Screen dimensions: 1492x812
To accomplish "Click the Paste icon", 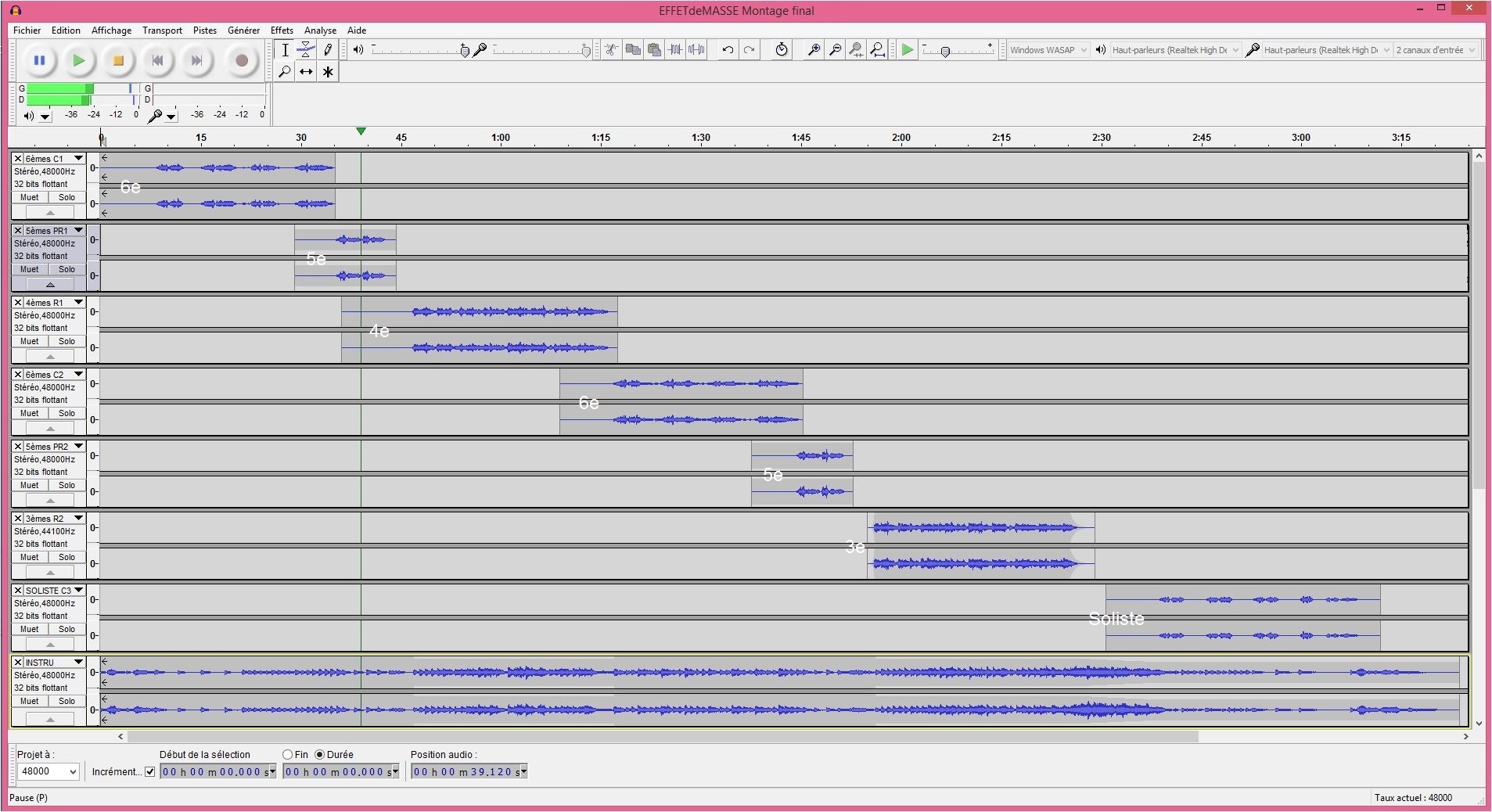I will (654, 50).
